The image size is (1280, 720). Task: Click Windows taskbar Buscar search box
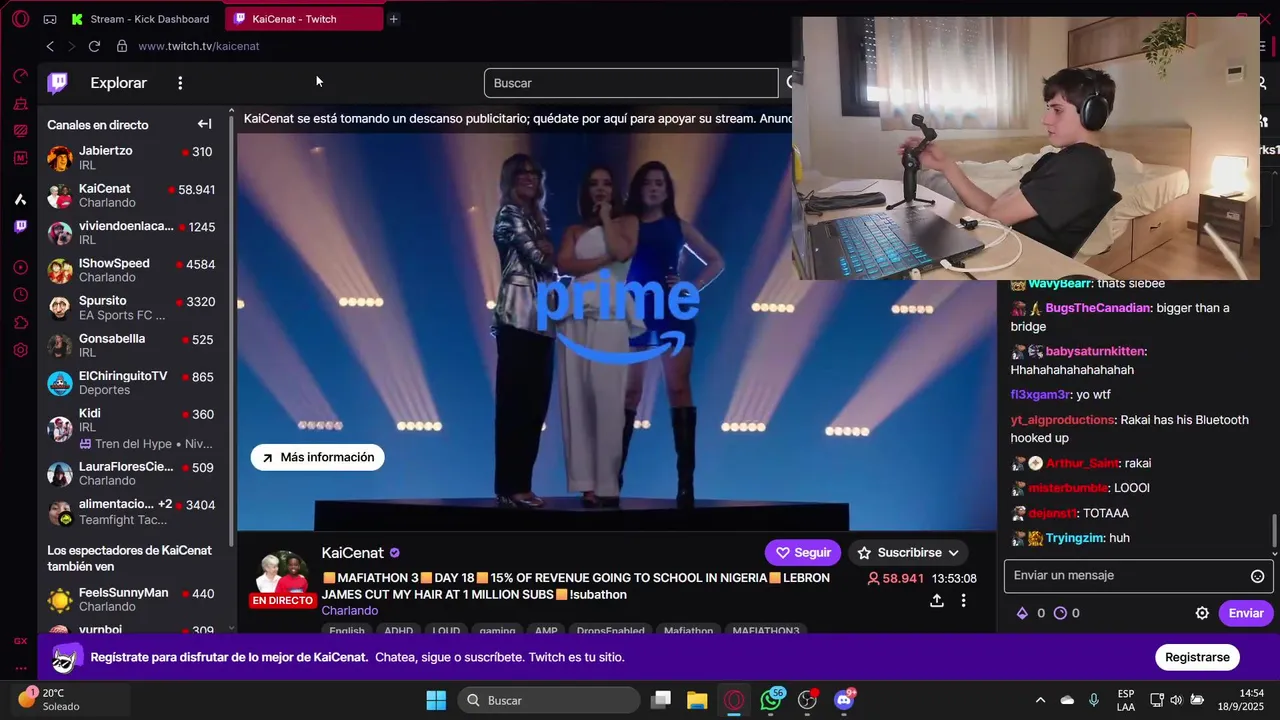[x=549, y=700]
